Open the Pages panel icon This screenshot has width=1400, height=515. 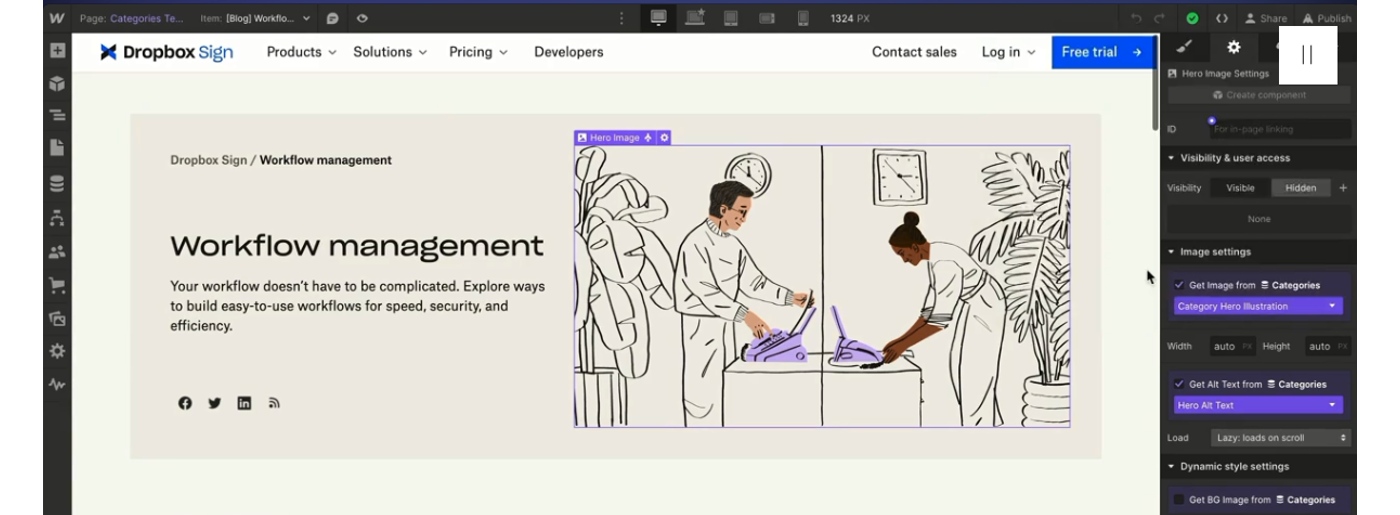tap(57, 148)
